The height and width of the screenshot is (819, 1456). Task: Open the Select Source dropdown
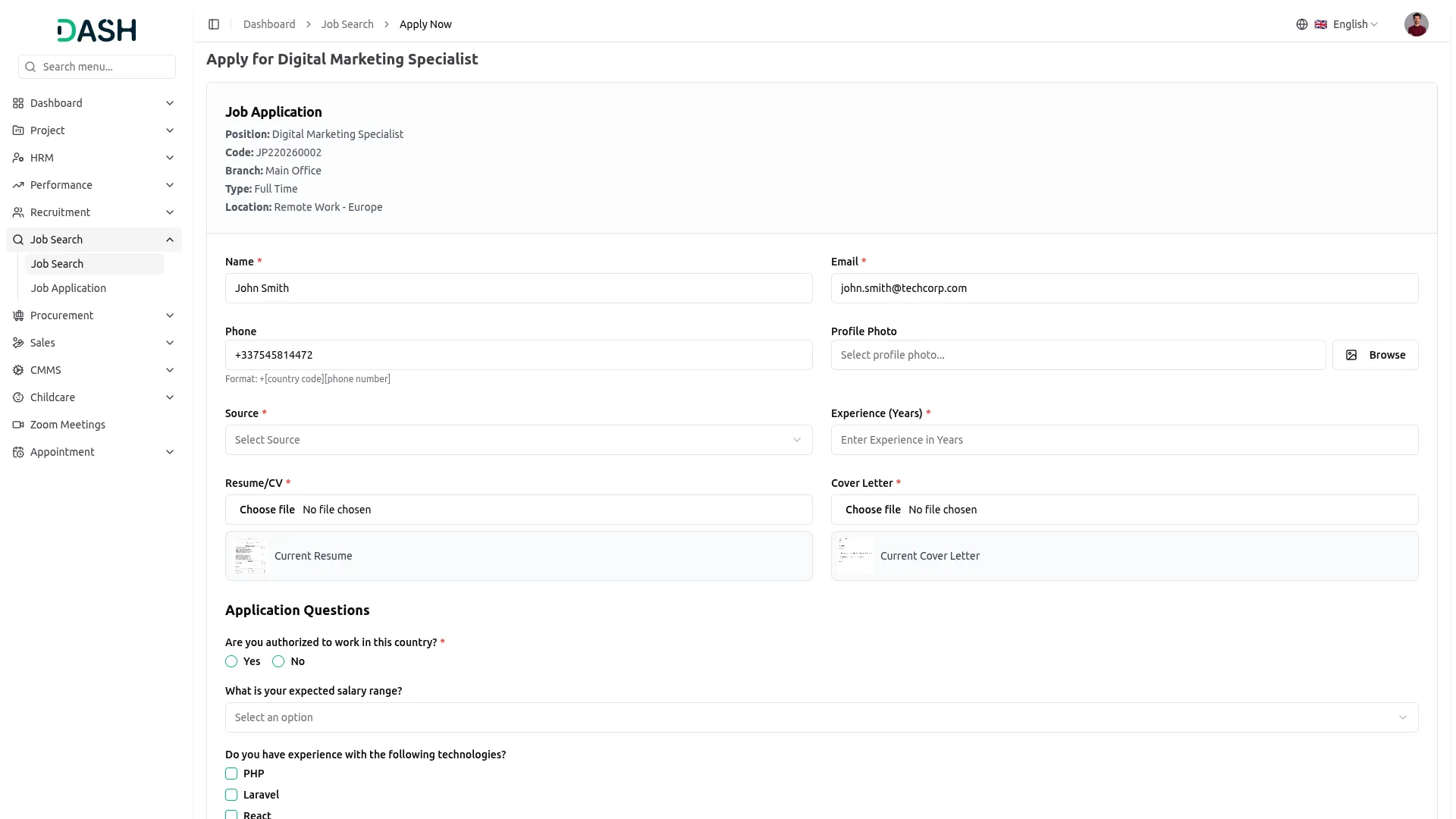[x=518, y=440]
